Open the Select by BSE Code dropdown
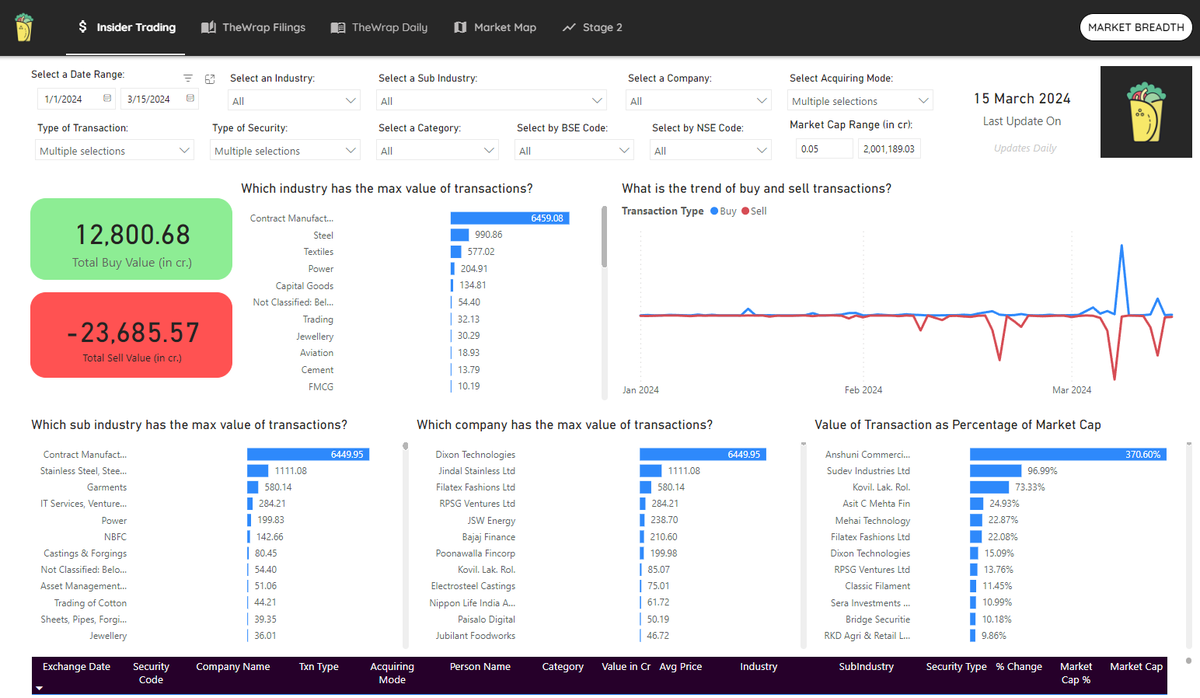 coord(575,151)
